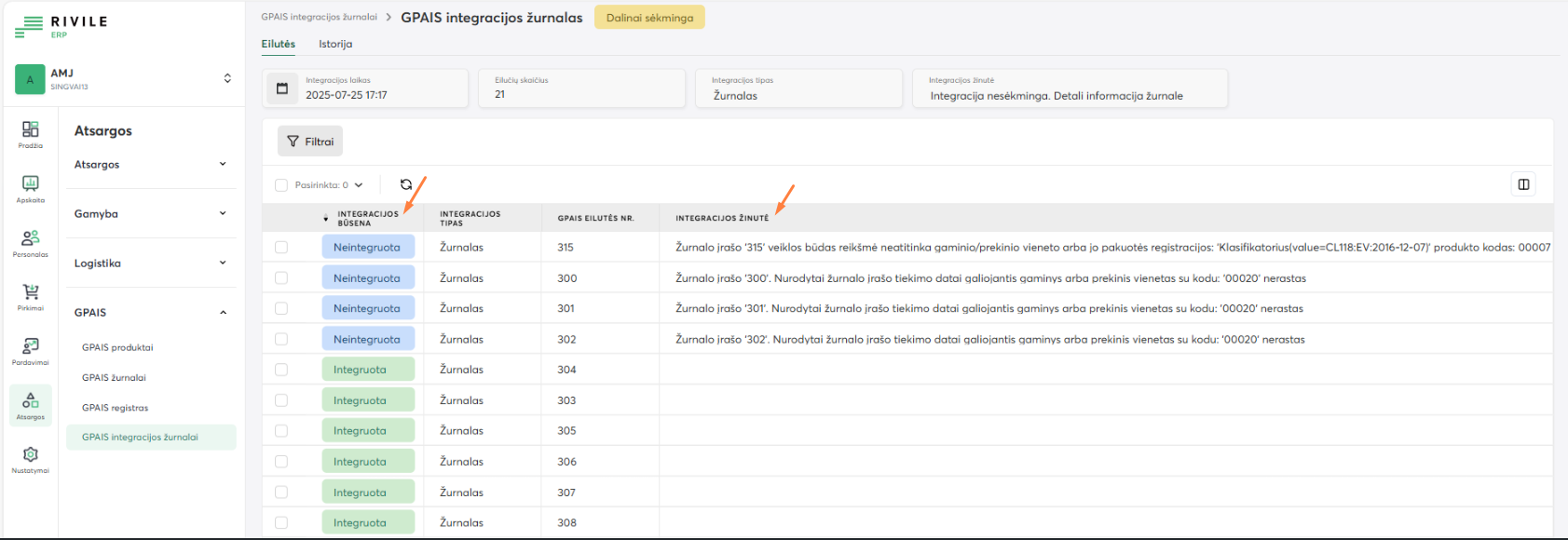
Task: Open the Filtrai filter button
Action: click(310, 142)
